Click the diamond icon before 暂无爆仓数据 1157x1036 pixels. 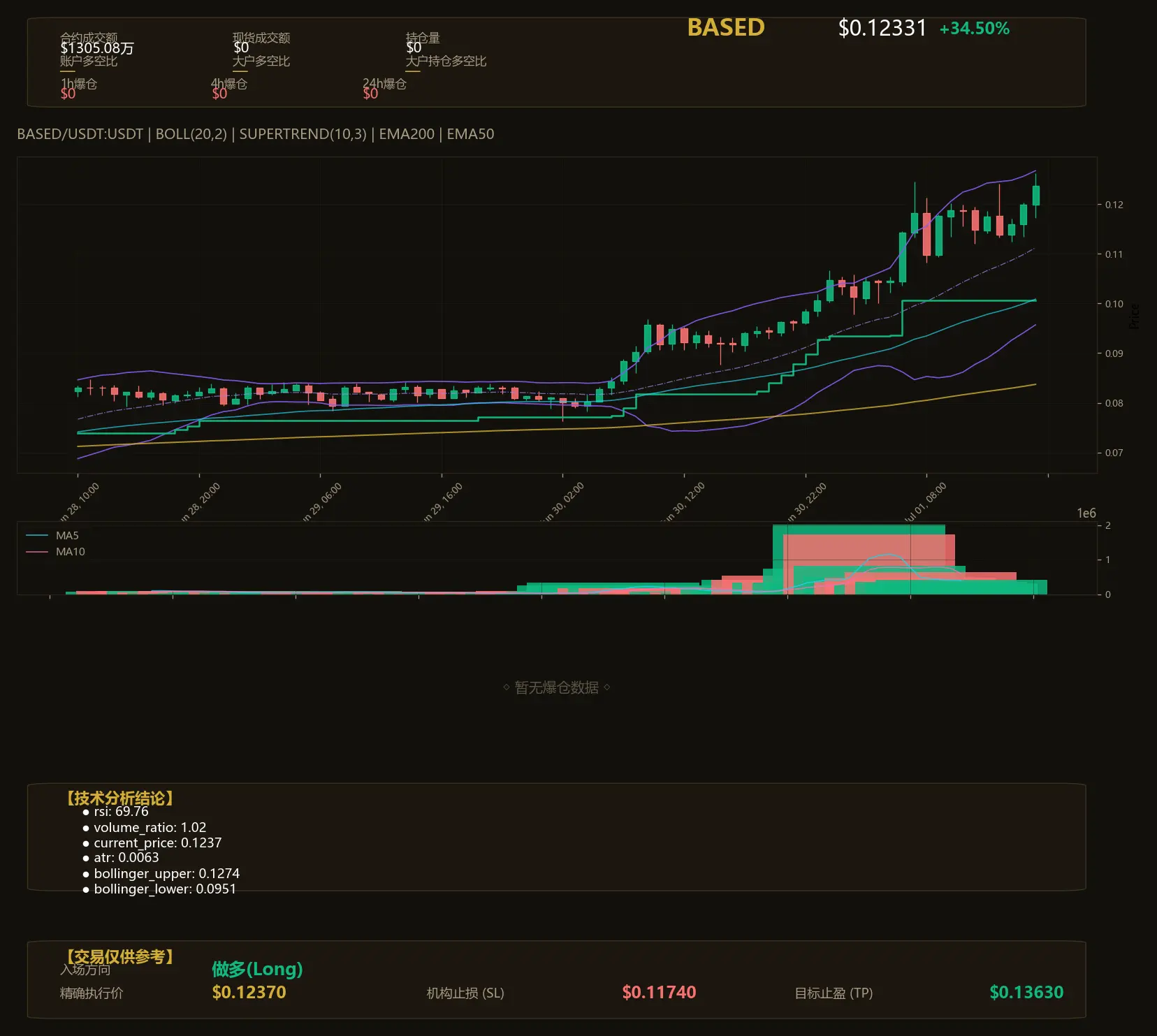coord(506,687)
